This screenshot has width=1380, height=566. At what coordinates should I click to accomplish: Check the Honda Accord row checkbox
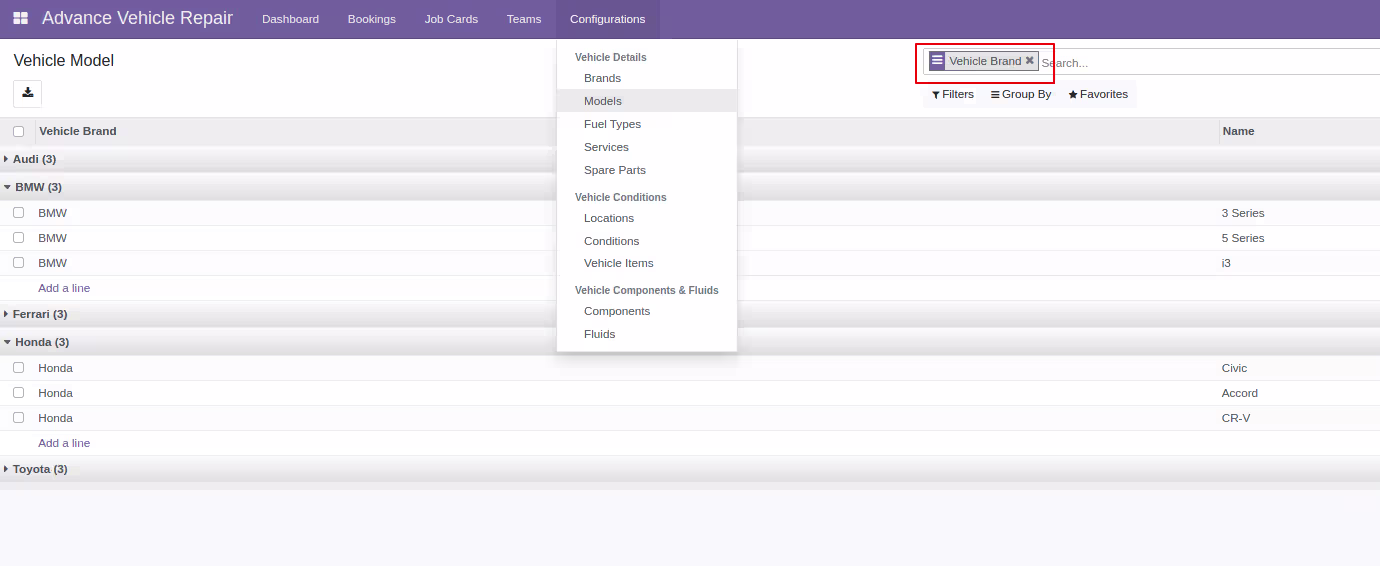18,392
